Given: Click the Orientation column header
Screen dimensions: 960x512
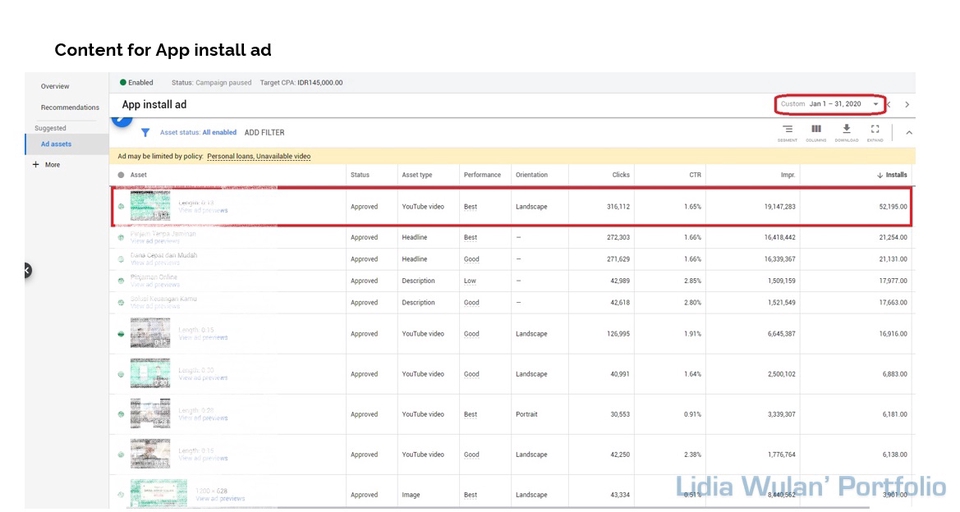Looking at the screenshot, I should pyautogui.click(x=531, y=175).
